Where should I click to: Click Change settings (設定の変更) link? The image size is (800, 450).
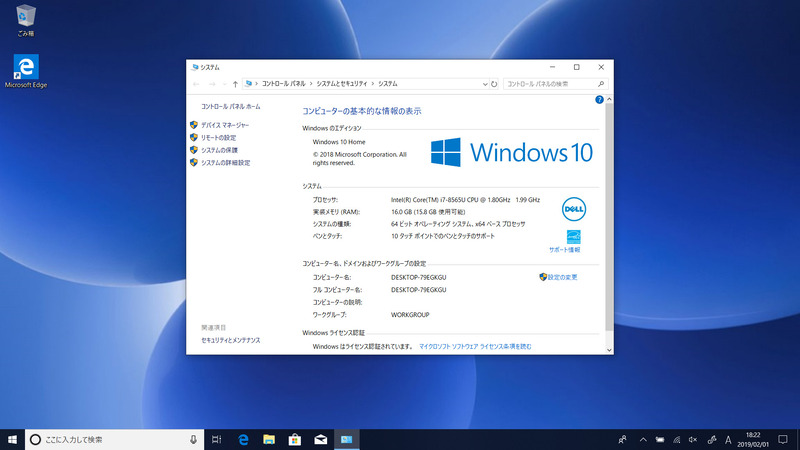[562, 277]
